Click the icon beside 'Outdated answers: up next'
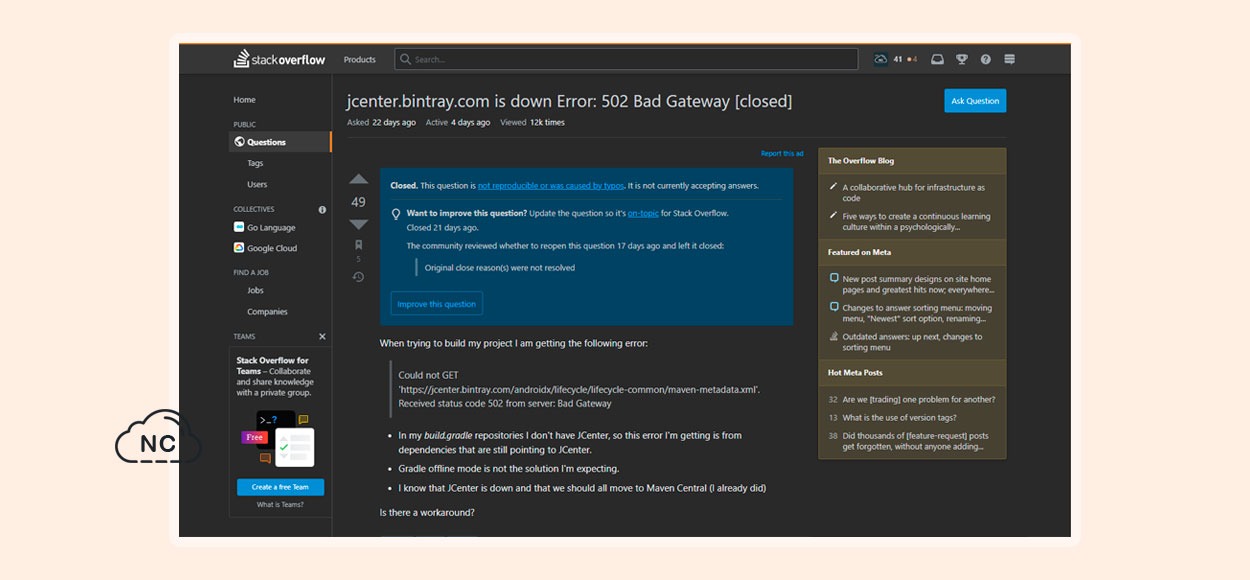Image resolution: width=1250 pixels, height=580 pixels. (x=834, y=337)
